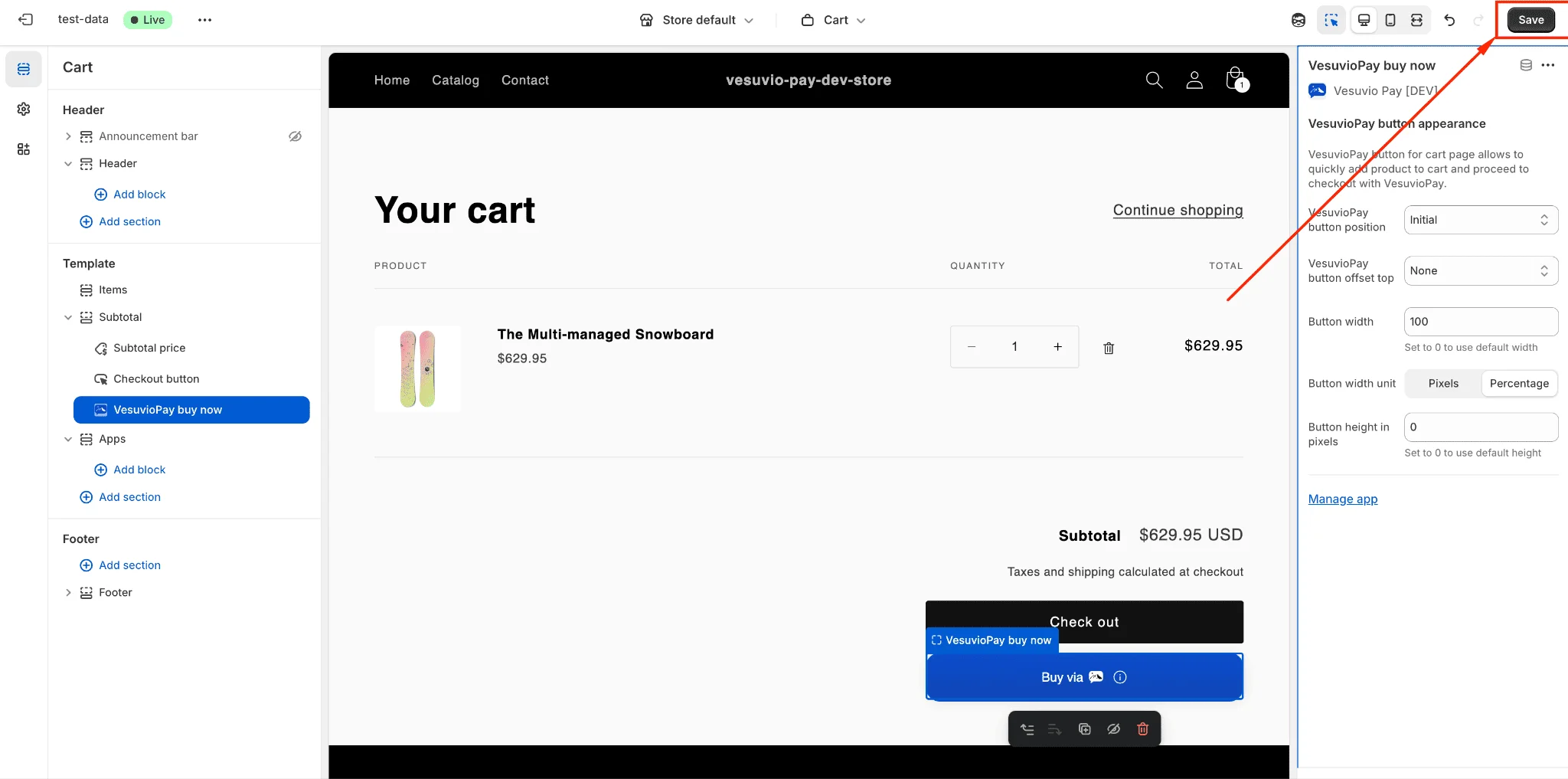The width and height of the screenshot is (1568, 779).
Task: Click the Manage app link
Action: [1342, 499]
